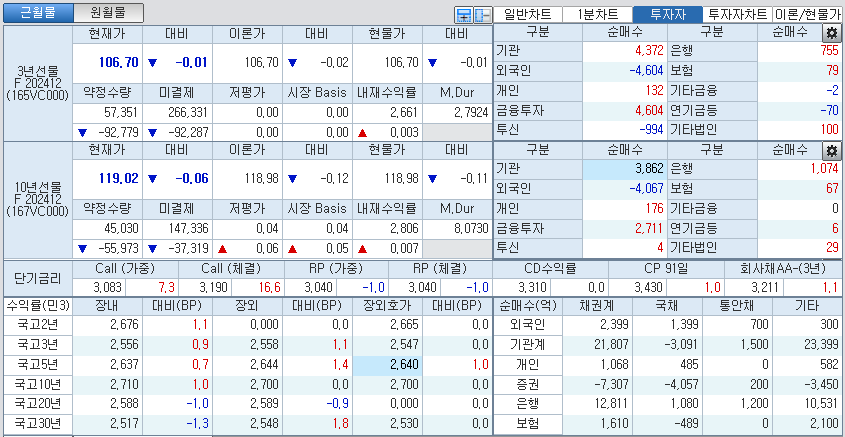The height and width of the screenshot is (437, 845).
Task: Click current price 119.02 of 10년선물
Action: click(x=119, y=179)
